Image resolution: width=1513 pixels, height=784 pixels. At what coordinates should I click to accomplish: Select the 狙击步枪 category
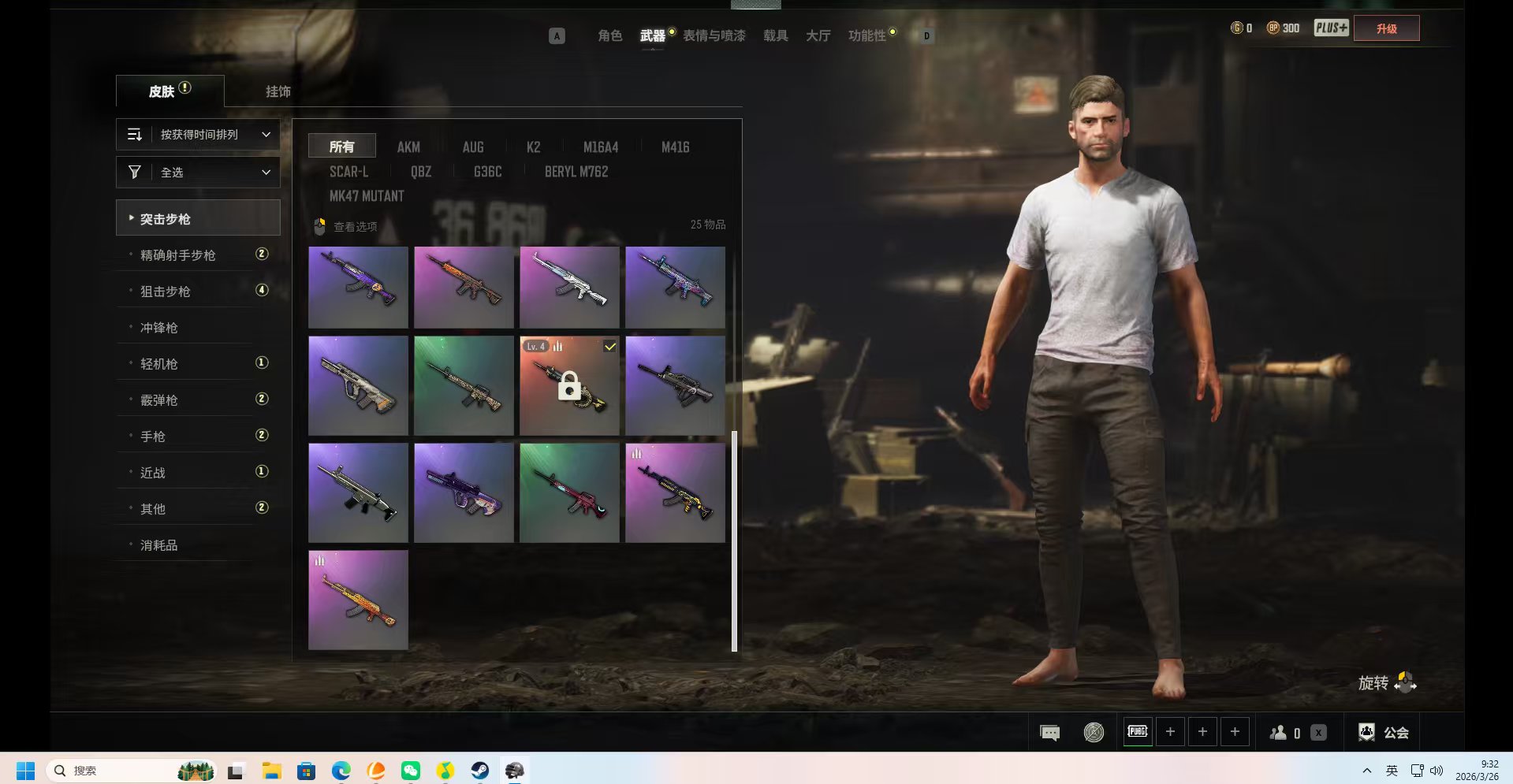[166, 292]
